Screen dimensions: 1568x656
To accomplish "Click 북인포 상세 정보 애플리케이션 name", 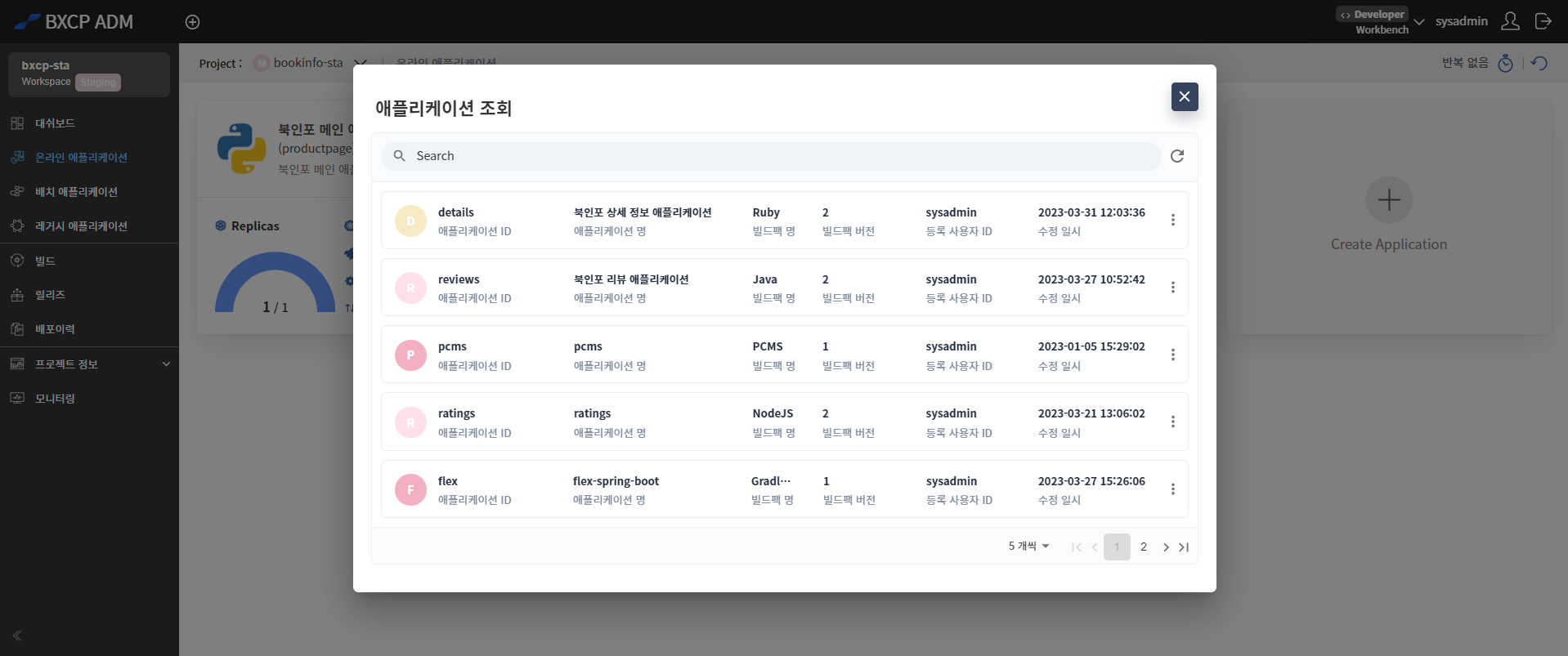I will coord(643,212).
